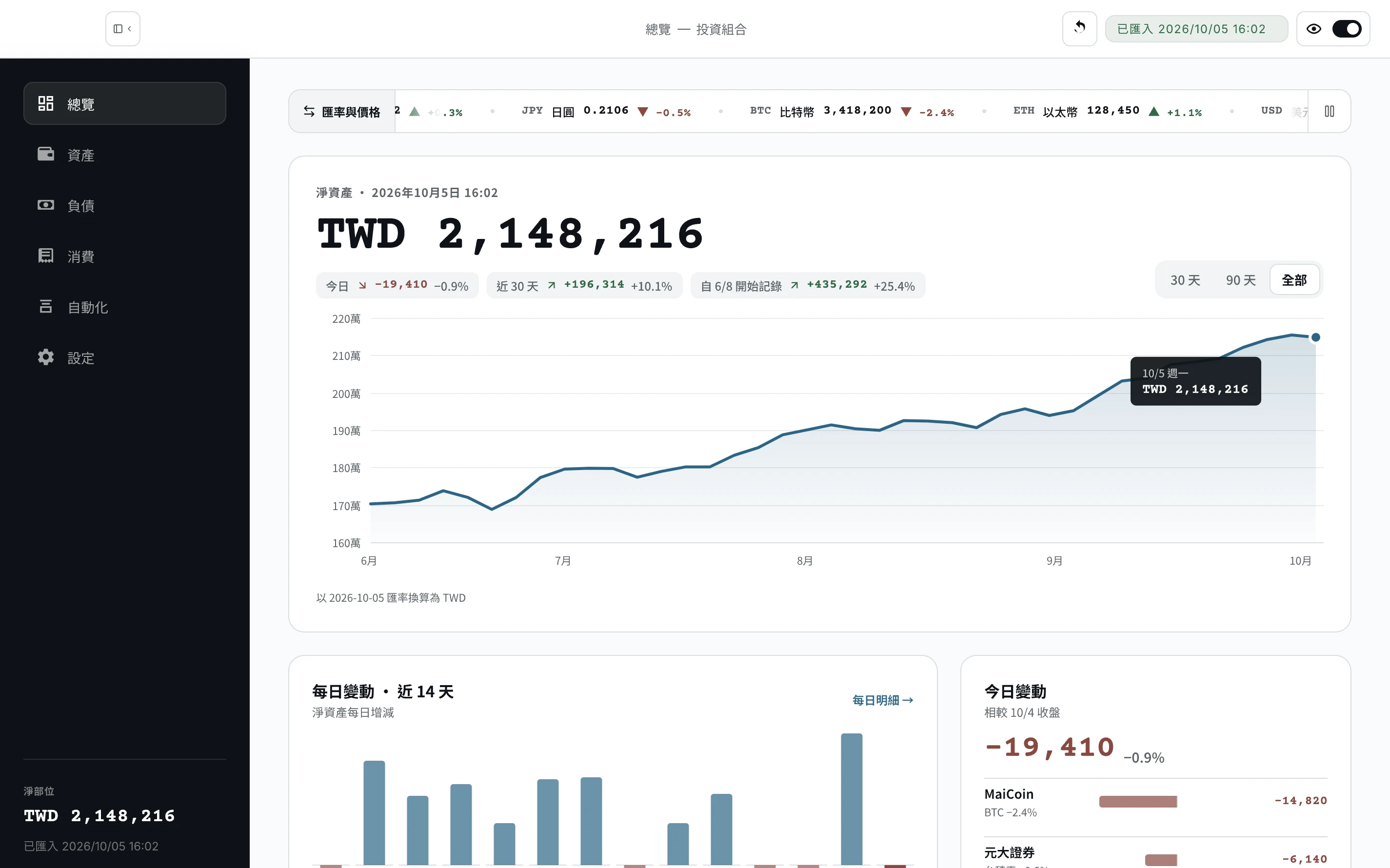Click the undo arrow button in top bar

[1079, 29]
